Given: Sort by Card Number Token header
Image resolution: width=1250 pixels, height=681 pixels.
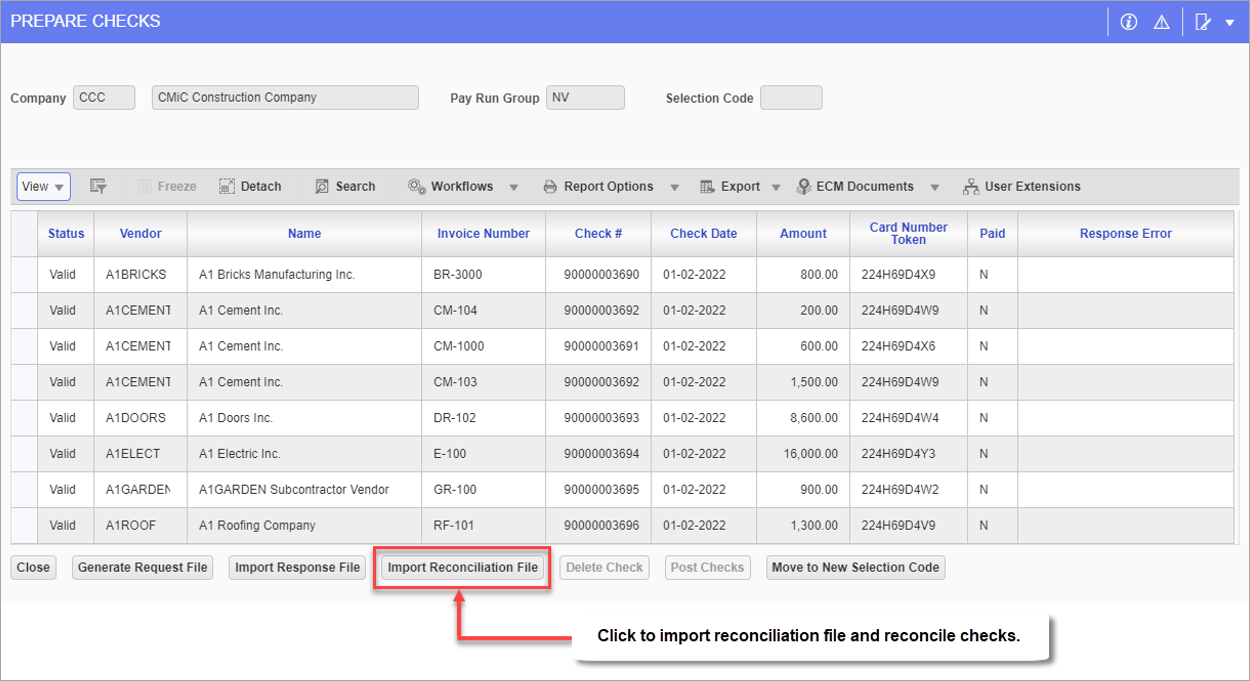Looking at the screenshot, I should click(908, 233).
